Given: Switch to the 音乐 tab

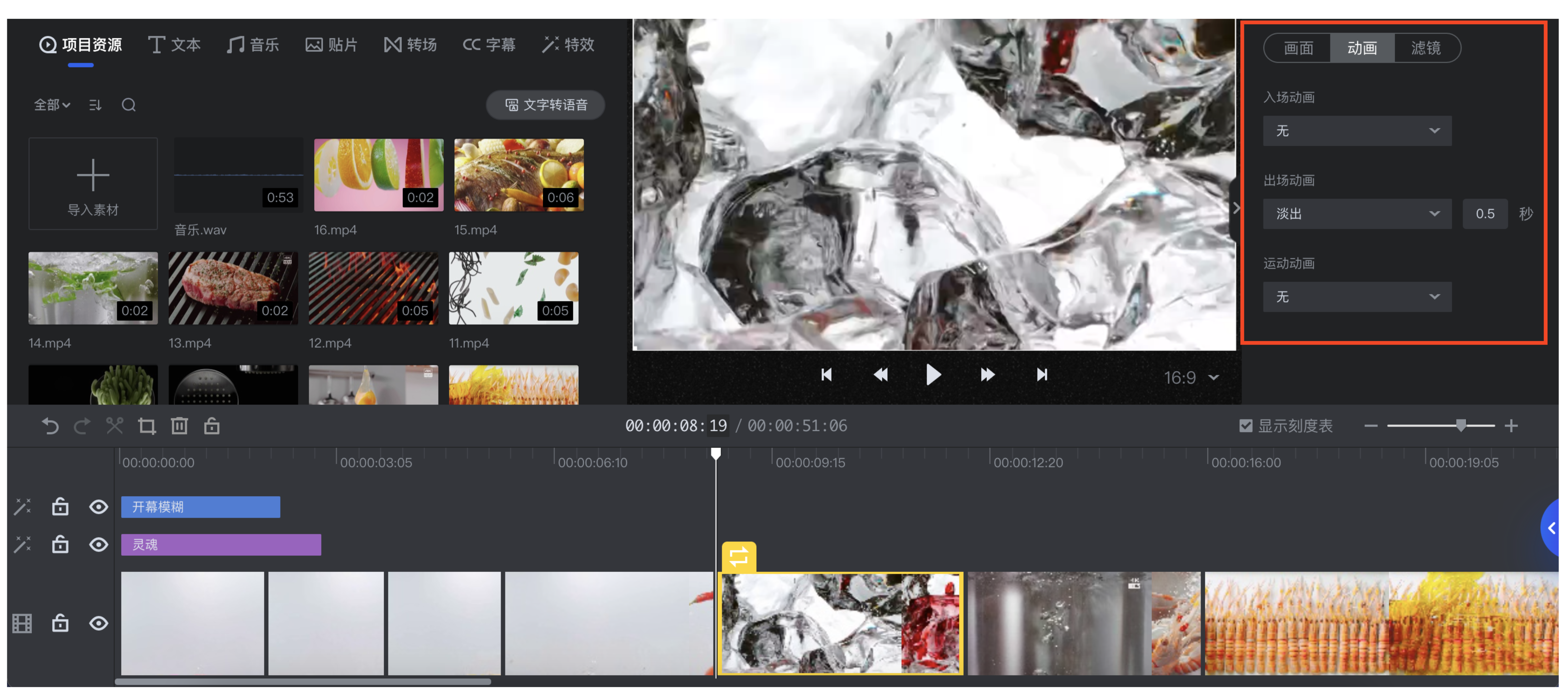Looking at the screenshot, I should tap(253, 45).
